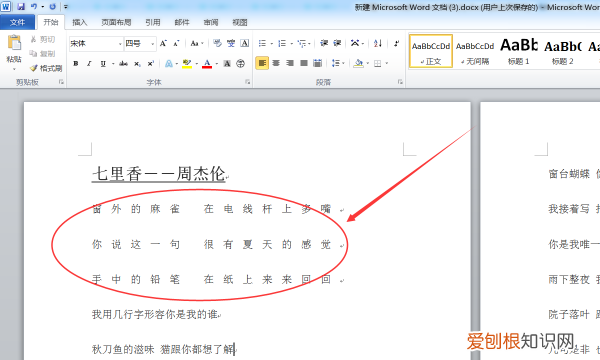Open the quick access toolbar customize arrow

(x=66, y=7)
